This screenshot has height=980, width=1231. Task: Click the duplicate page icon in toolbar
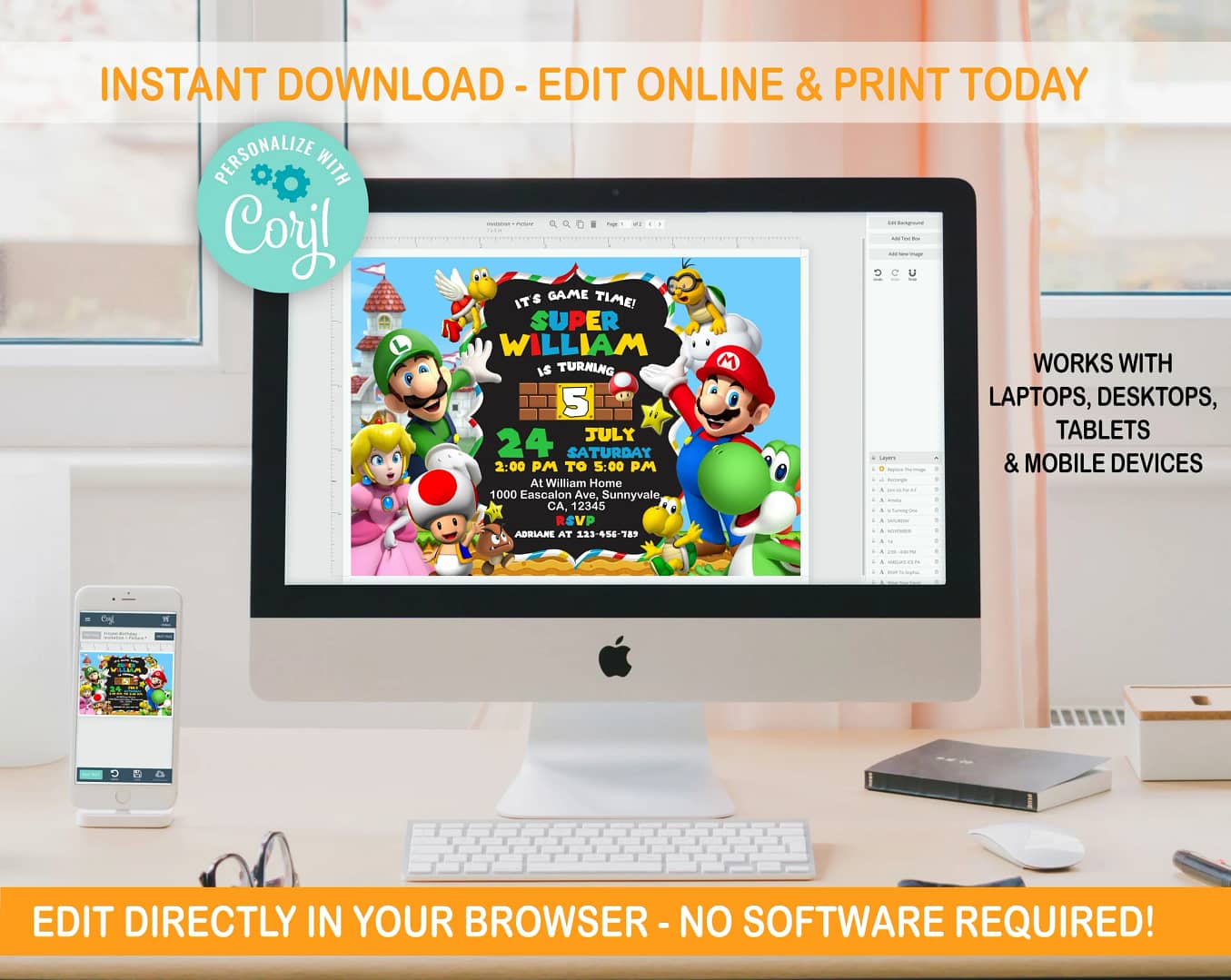point(580,224)
